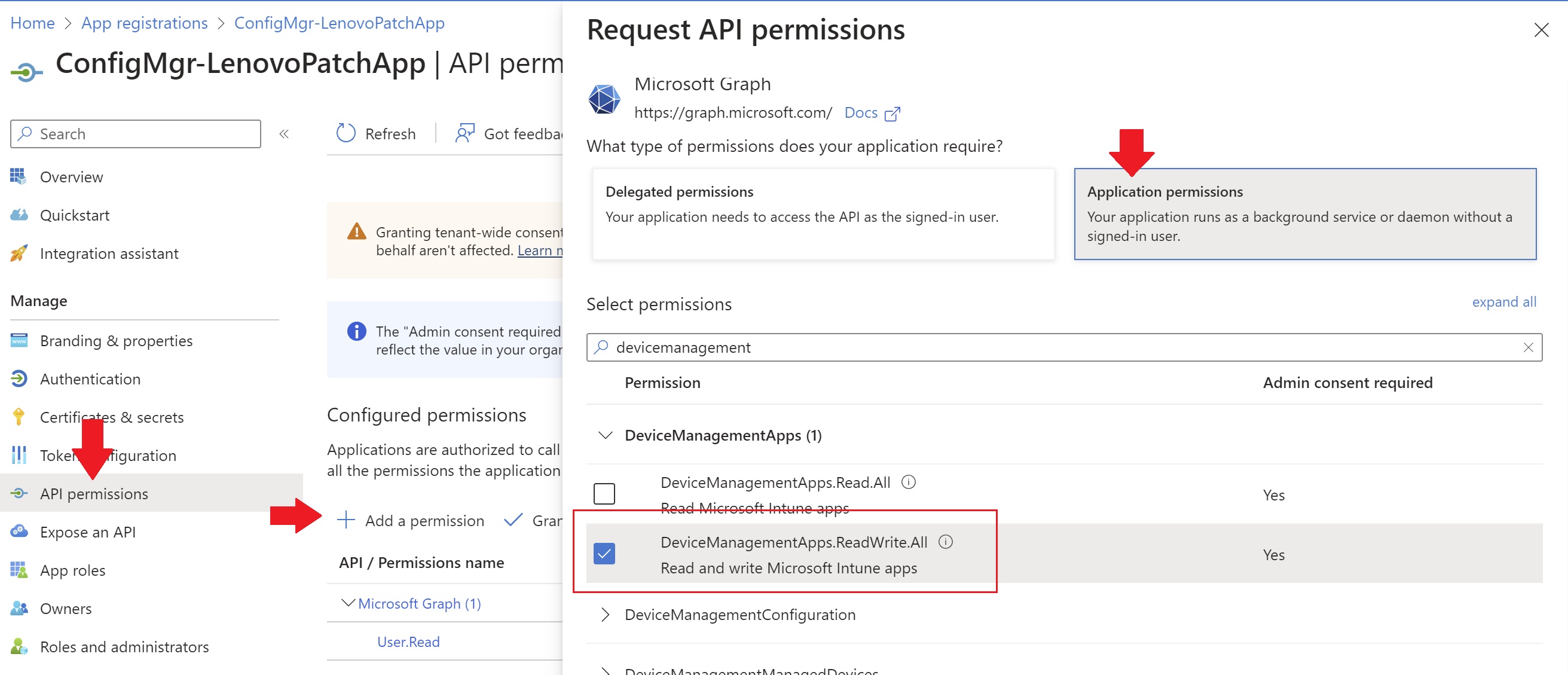Click the plus icon for Add a permission

click(346, 520)
